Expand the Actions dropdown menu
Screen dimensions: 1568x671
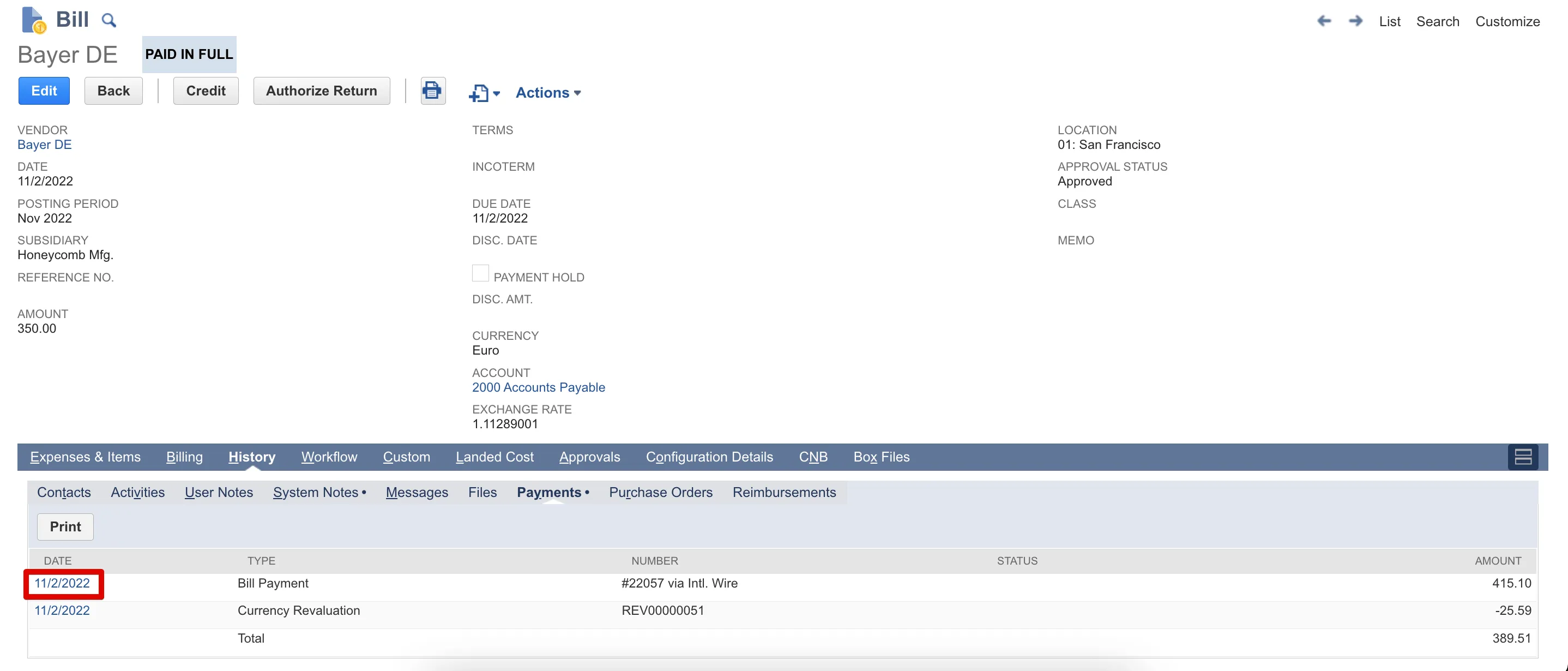click(x=548, y=93)
